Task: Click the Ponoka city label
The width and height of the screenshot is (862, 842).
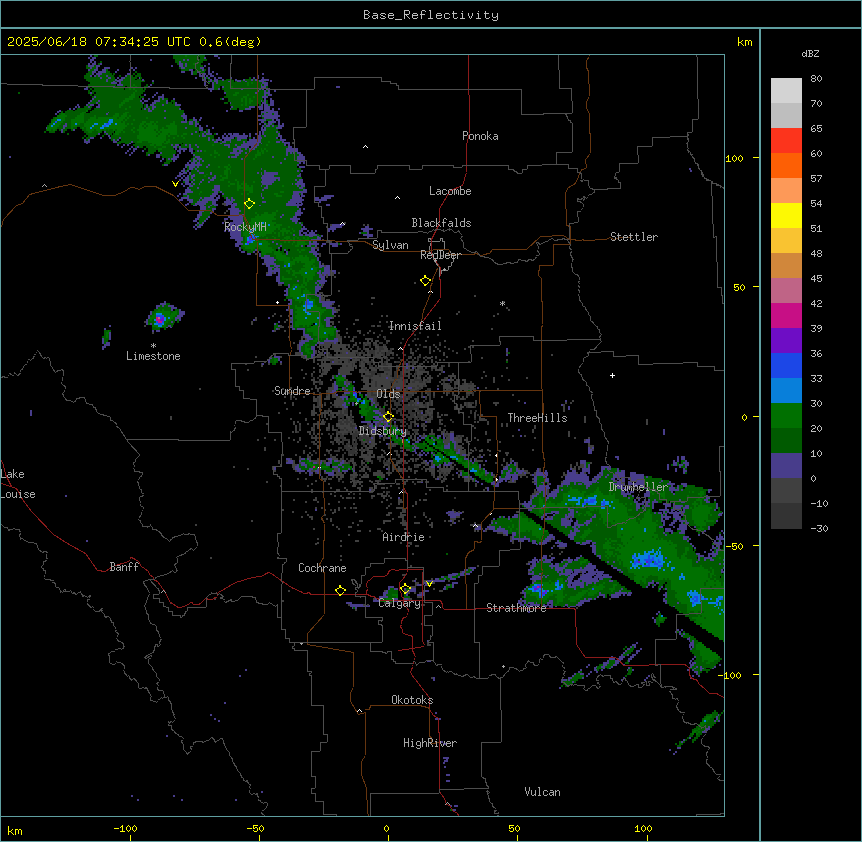Action: [x=480, y=136]
